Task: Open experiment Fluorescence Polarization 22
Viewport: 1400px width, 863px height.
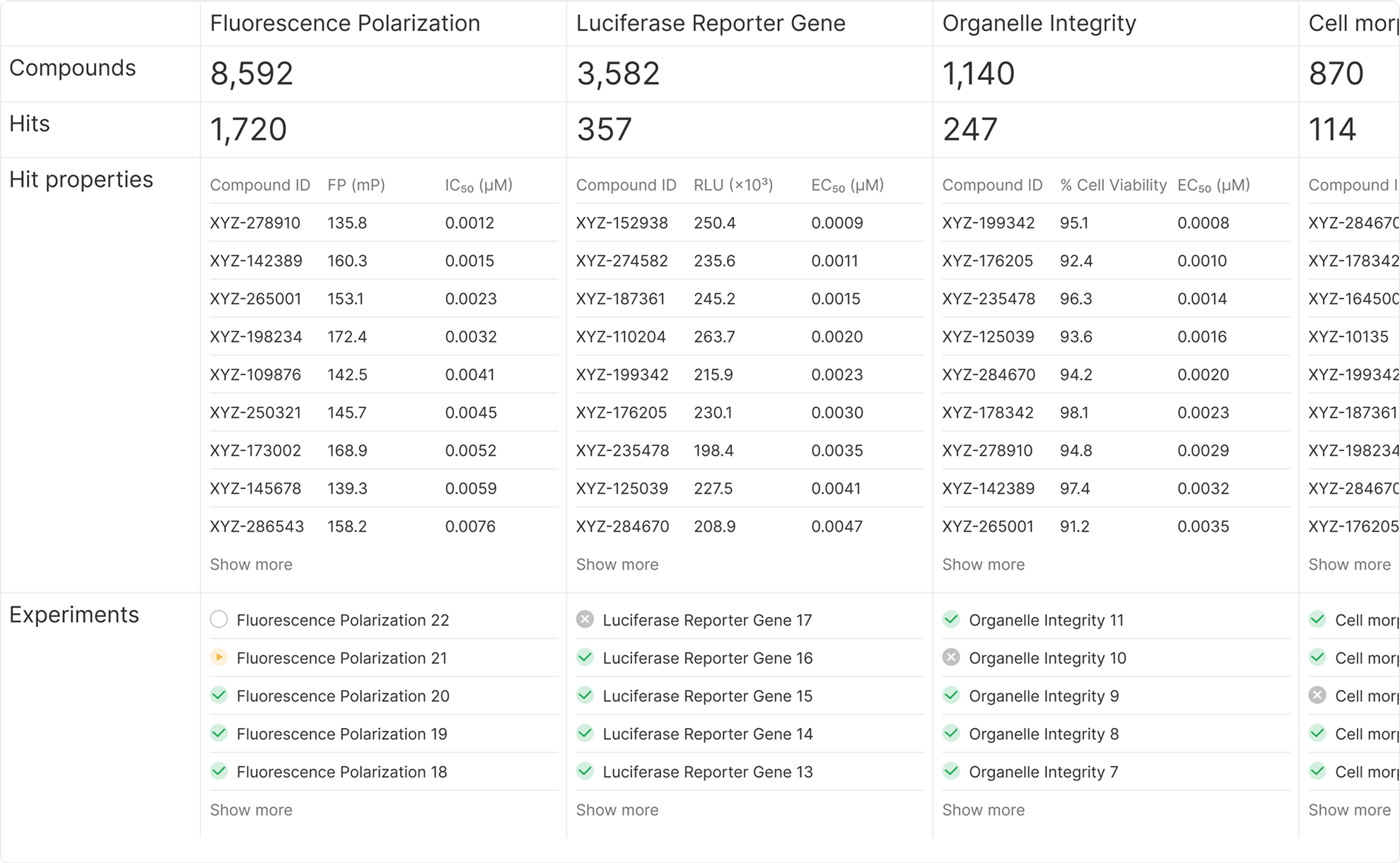Action: (x=343, y=620)
